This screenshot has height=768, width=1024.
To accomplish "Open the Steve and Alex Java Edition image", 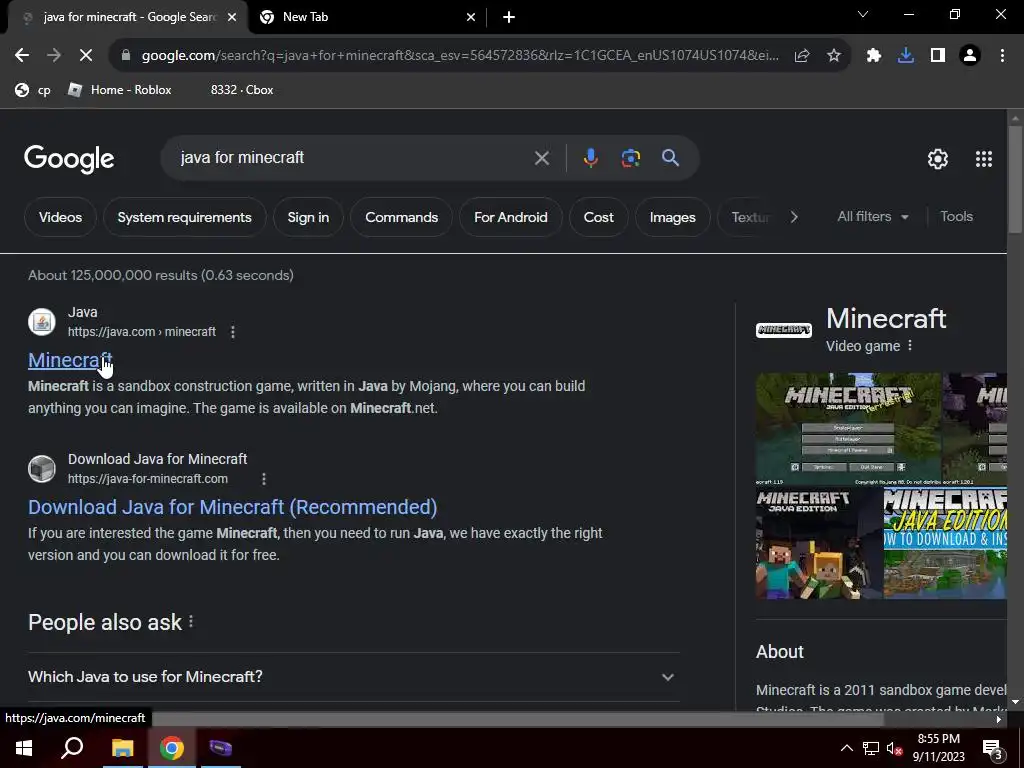I will [819, 543].
